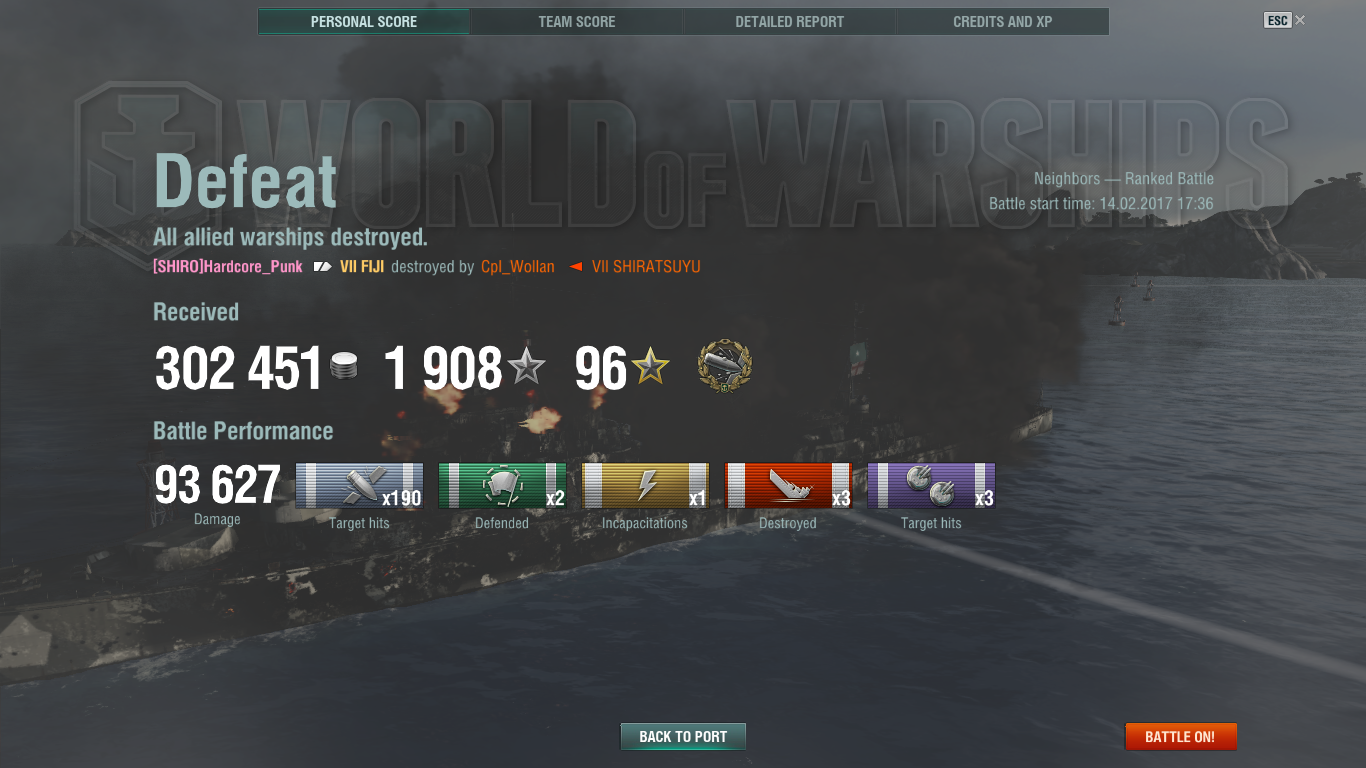This screenshot has width=1366, height=768.
Task: Click the gold star free XP icon
Action: (650, 368)
